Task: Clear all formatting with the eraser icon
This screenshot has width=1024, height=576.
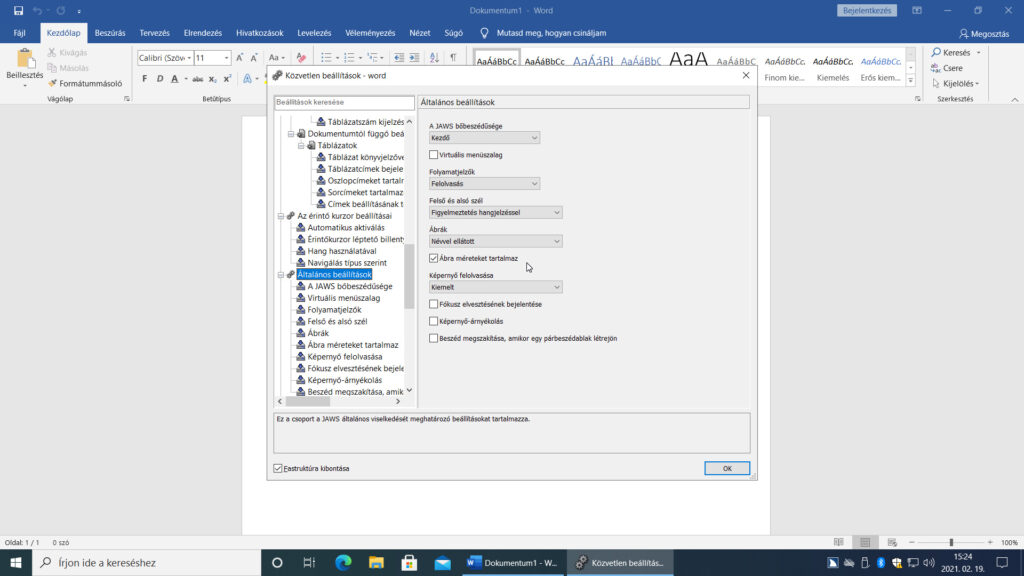Action: (301, 58)
